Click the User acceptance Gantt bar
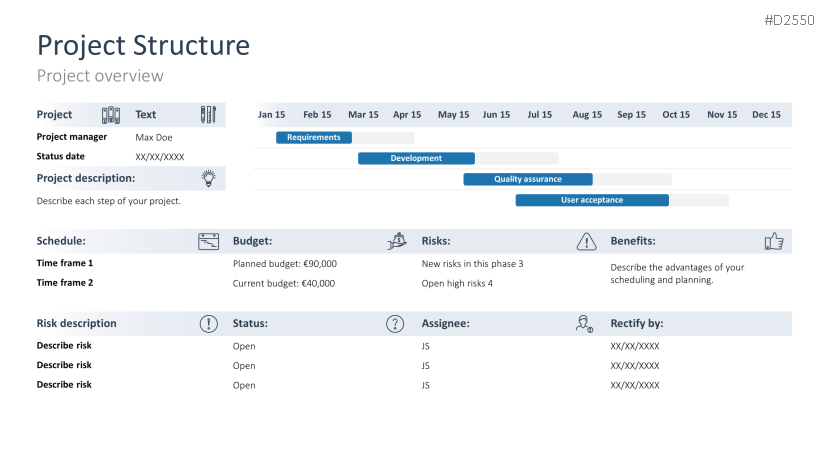This screenshot has height=466, width=829. point(592,200)
